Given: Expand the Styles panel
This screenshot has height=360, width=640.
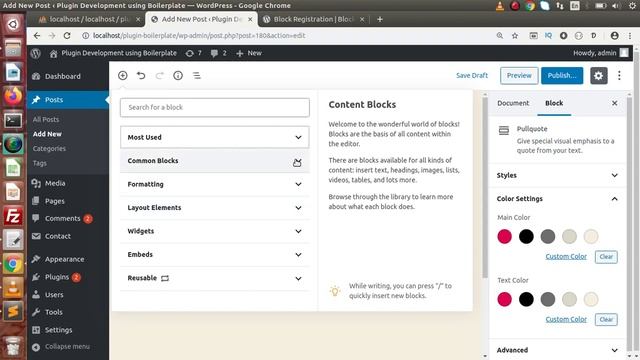Looking at the screenshot, I should (557, 176).
